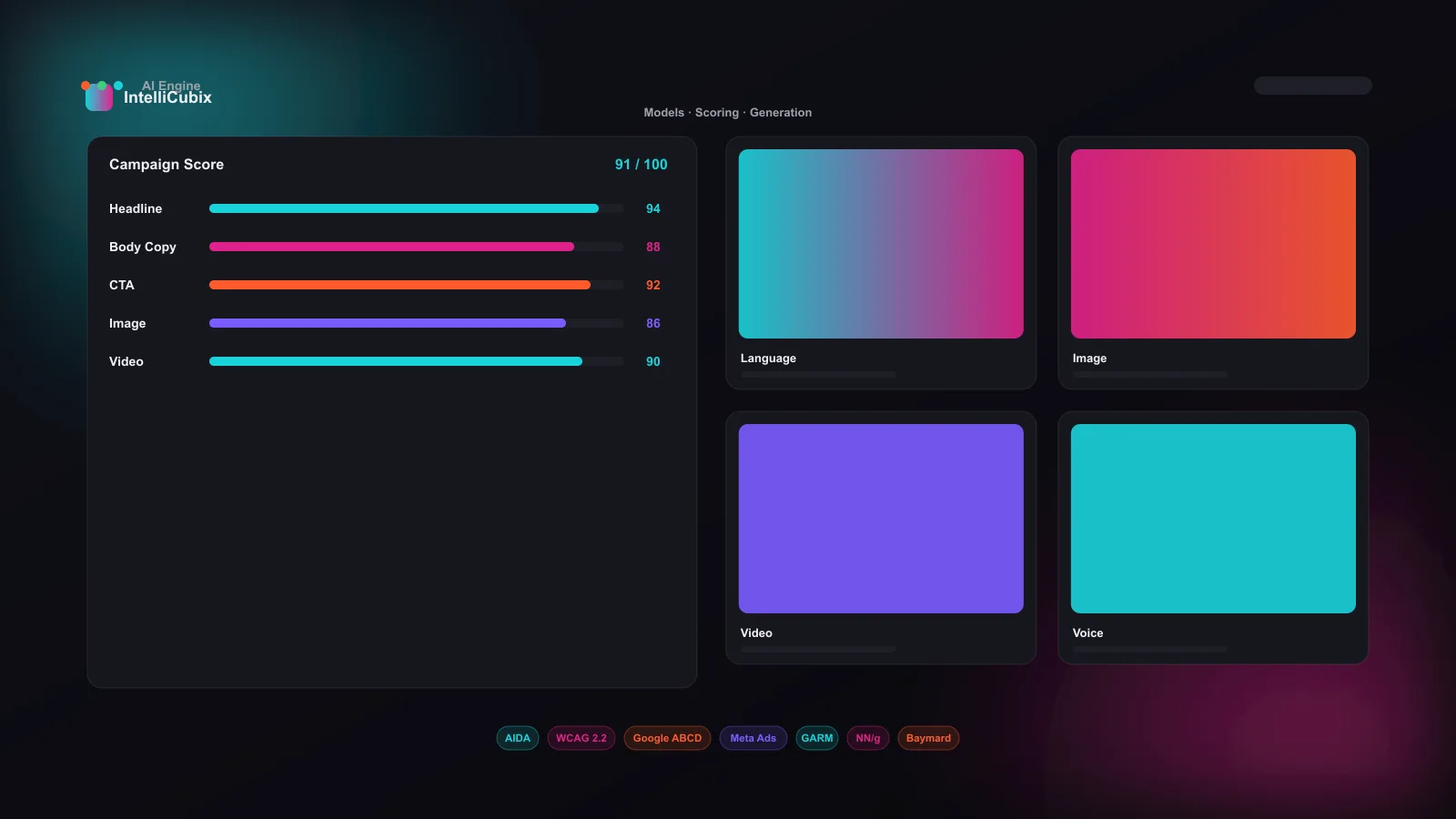The height and width of the screenshot is (819, 1456).
Task: Open the Language model thumbnail
Action: 881,244
